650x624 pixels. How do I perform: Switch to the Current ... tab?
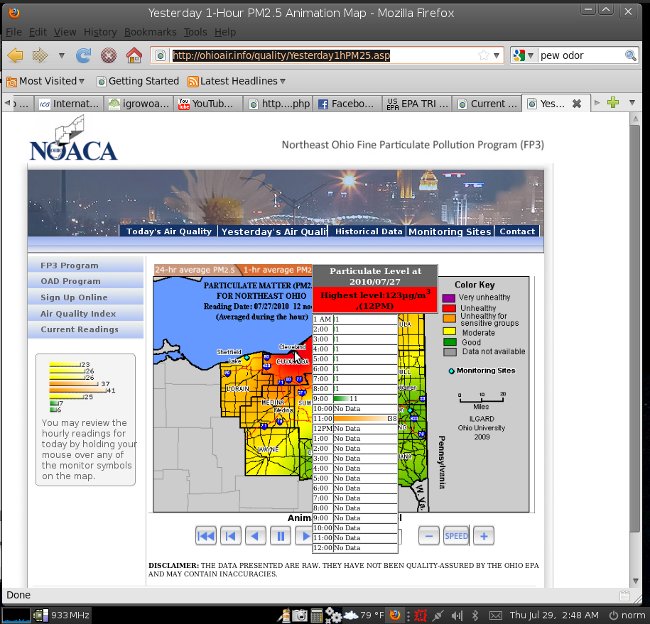pyautogui.click(x=487, y=104)
